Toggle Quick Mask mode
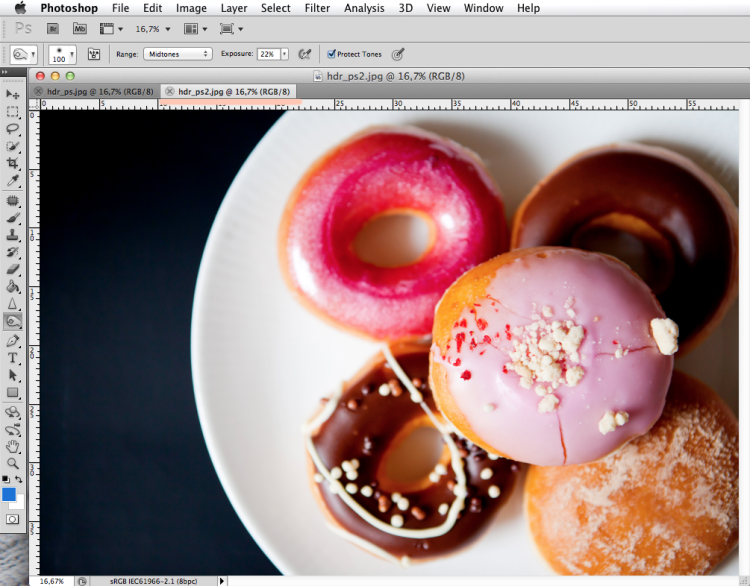750x586 pixels. pyautogui.click(x=12, y=519)
